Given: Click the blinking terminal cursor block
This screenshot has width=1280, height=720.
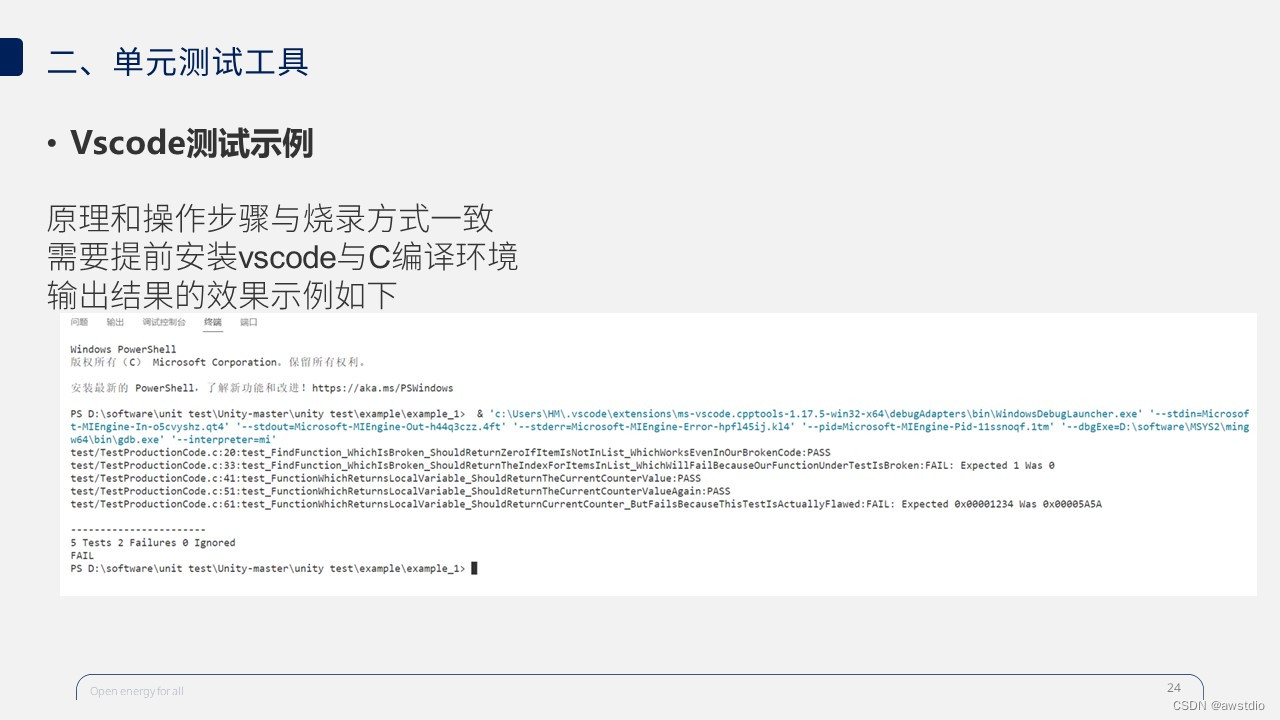Looking at the screenshot, I should pos(475,568).
